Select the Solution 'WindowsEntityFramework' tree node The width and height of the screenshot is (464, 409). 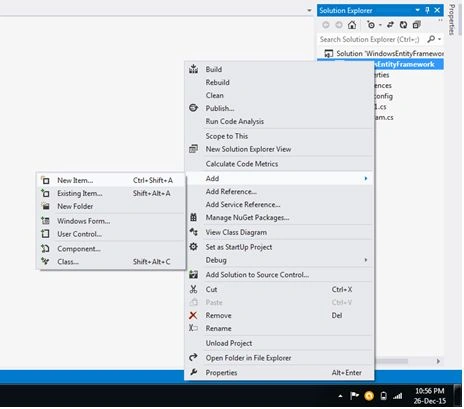point(384,54)
